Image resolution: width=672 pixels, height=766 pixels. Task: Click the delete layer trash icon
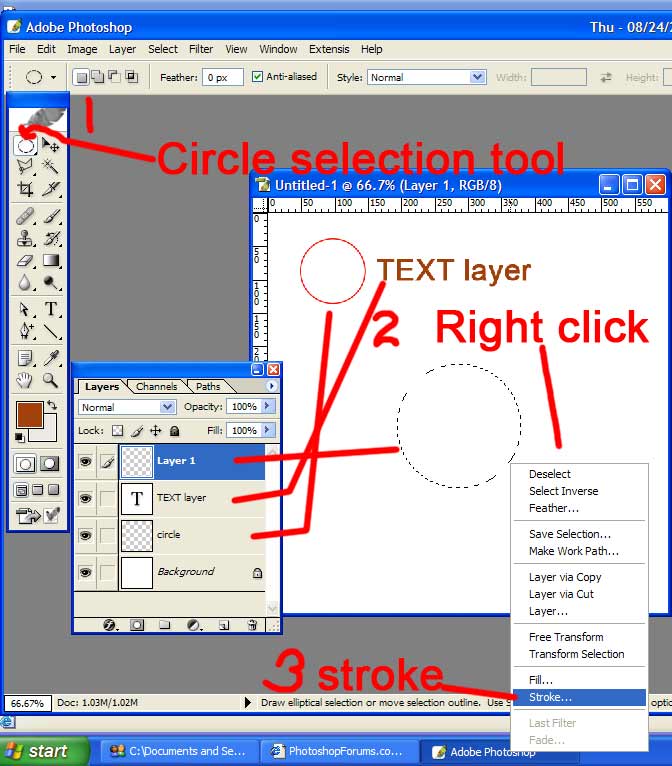click(252, 625)
